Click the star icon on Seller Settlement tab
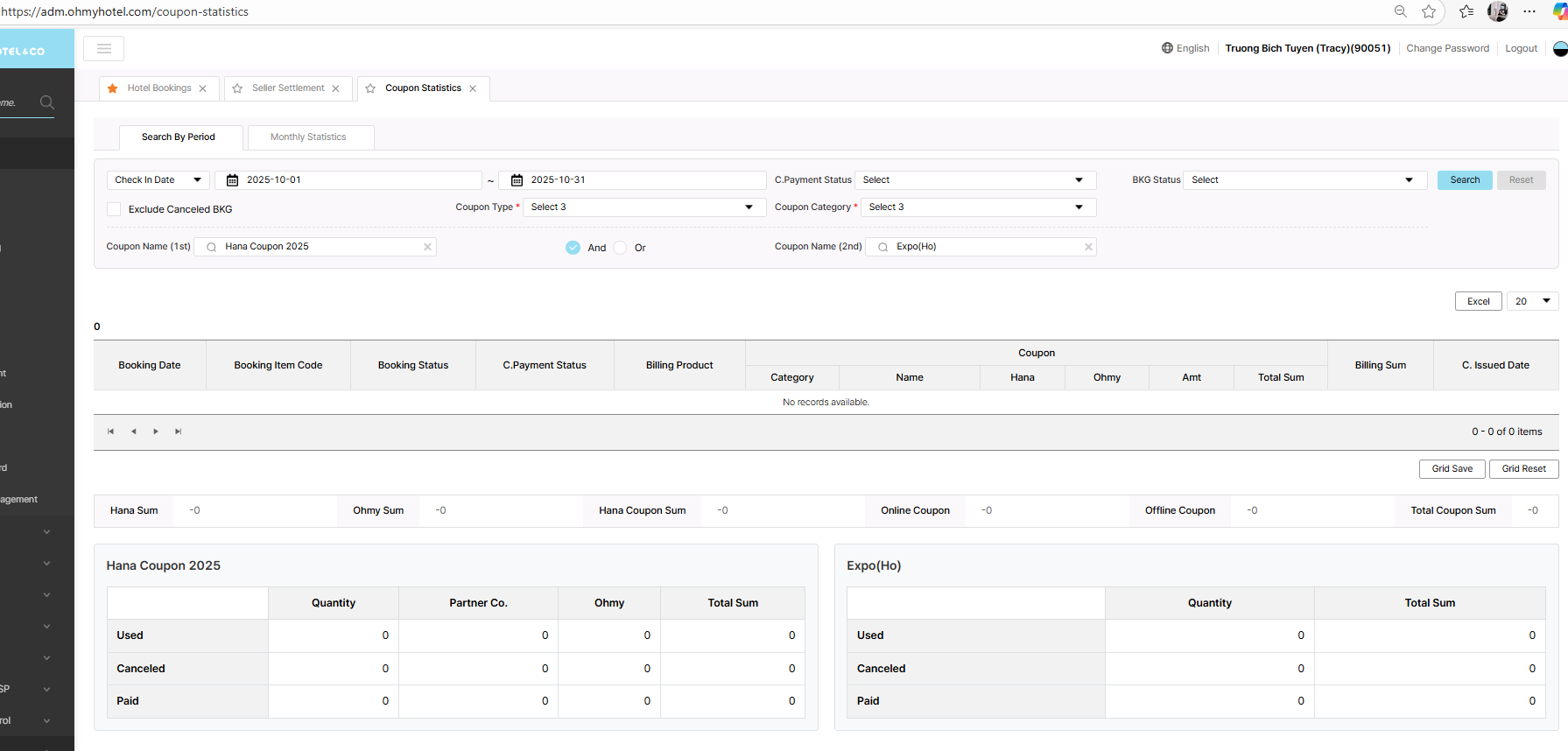 point(237,88)
